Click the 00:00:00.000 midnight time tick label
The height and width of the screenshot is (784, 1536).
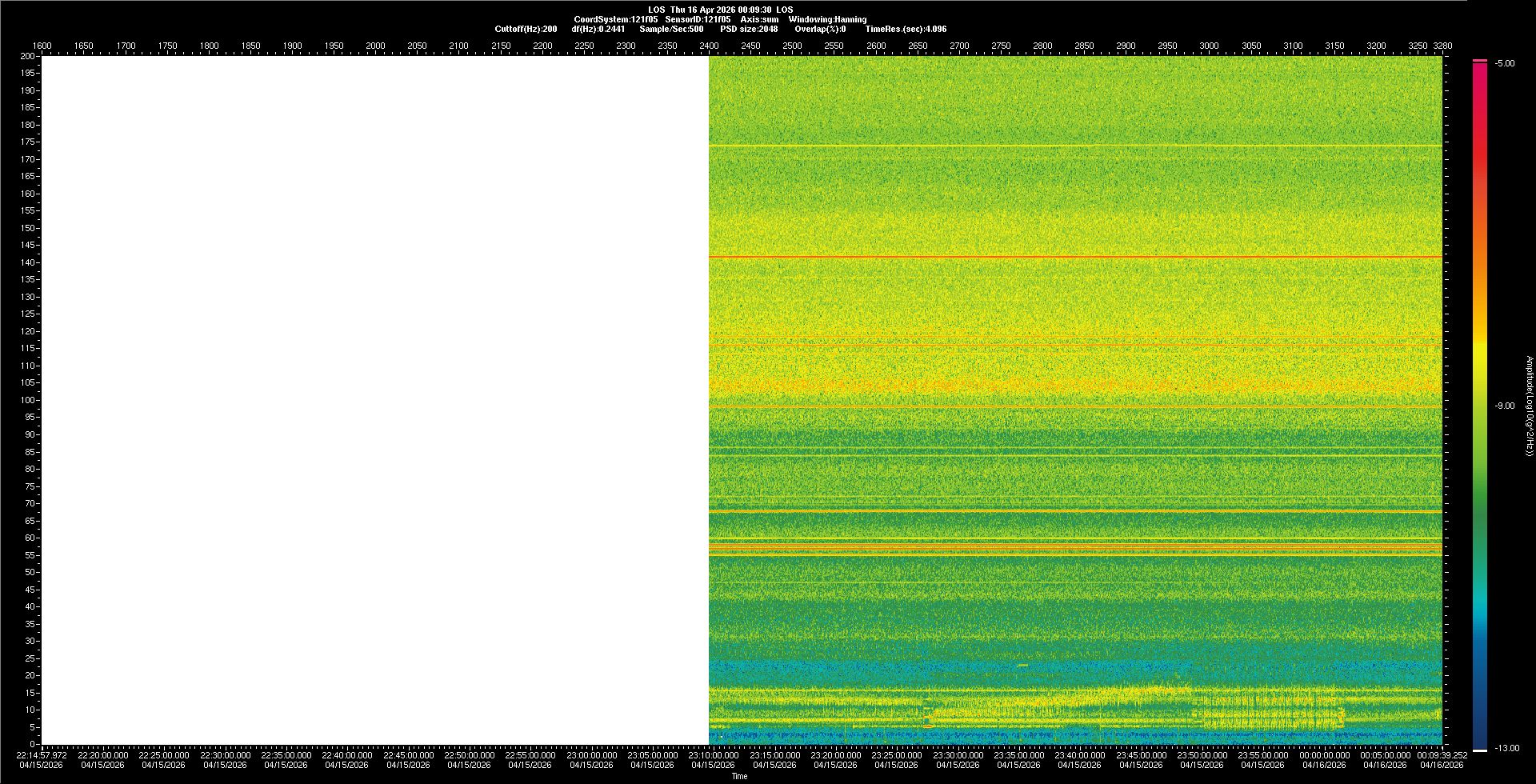point(1324,755)
